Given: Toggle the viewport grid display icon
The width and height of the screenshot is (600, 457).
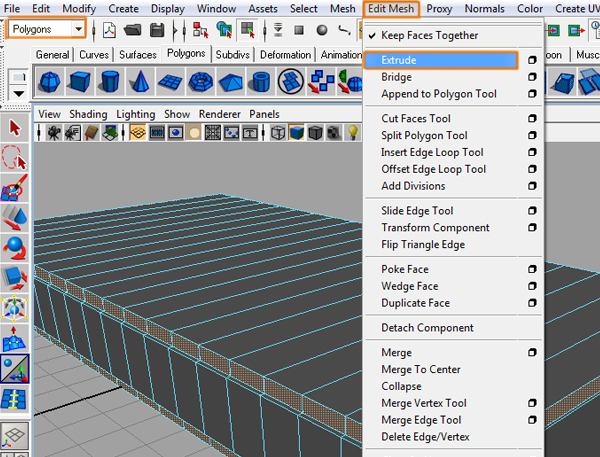Looking at the screenshot, I should pyautogui.click(x=138, y=132).
